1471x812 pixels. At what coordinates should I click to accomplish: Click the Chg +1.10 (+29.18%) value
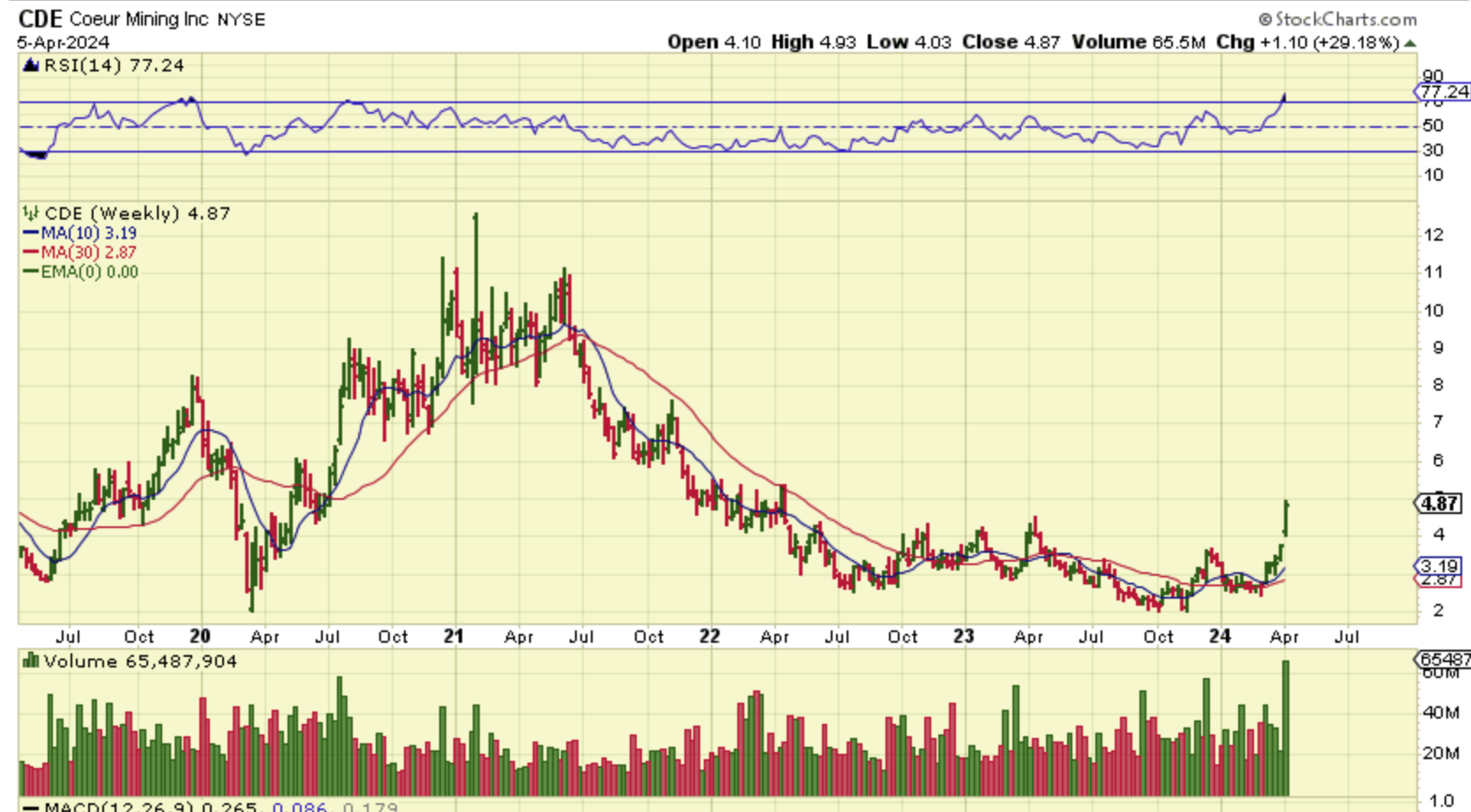click(1307, 42)
